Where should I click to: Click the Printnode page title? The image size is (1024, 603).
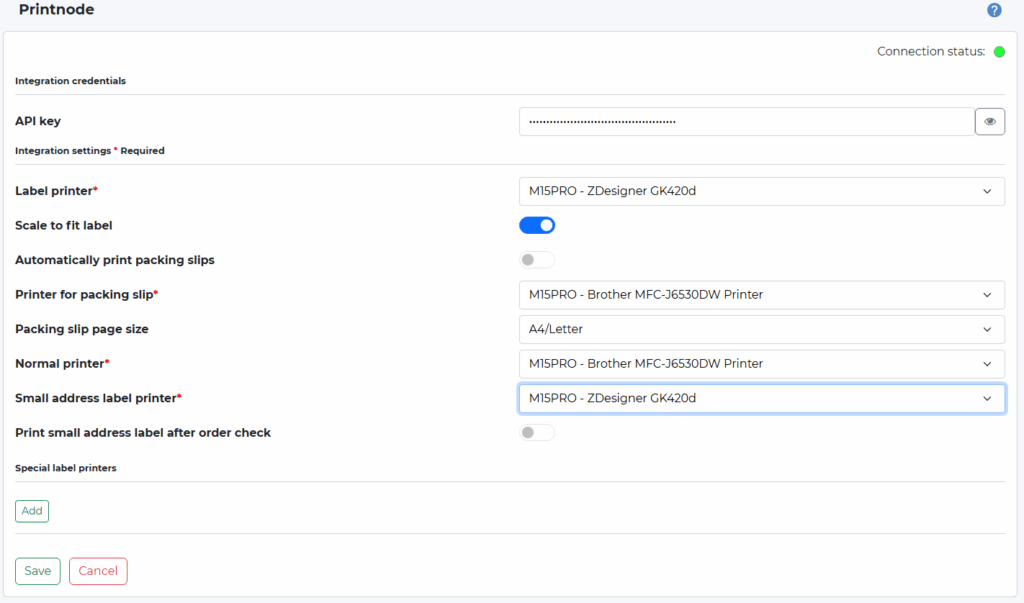(56, 10)
